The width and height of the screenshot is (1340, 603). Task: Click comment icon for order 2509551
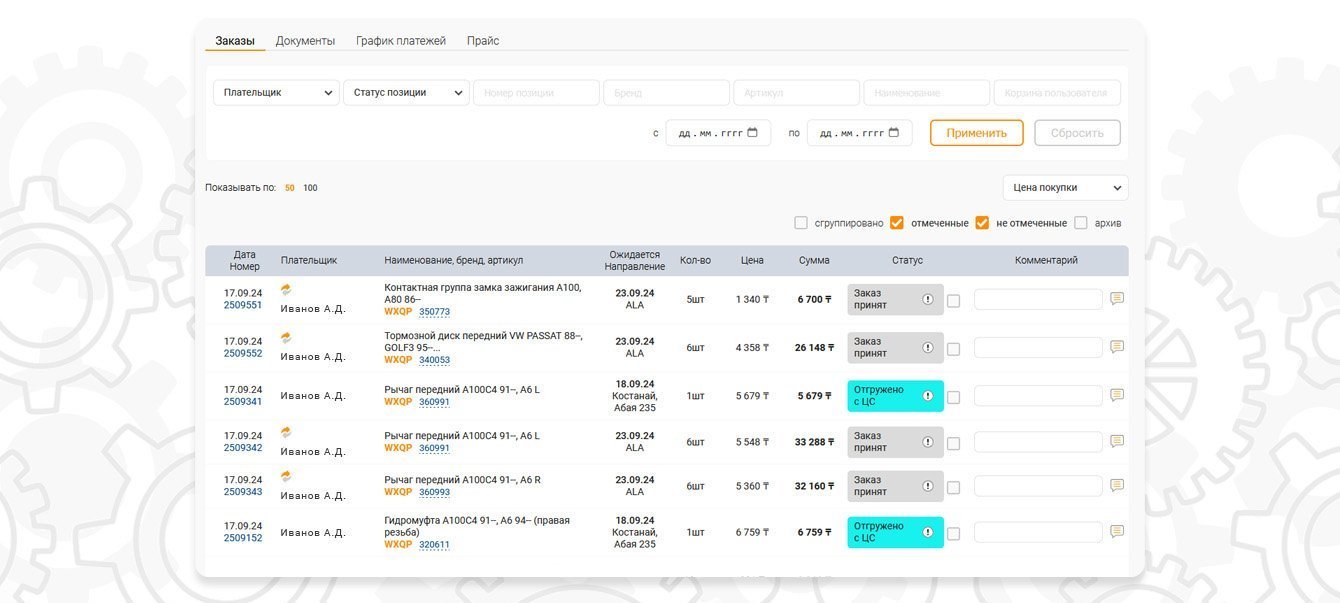click(1117, 299)
